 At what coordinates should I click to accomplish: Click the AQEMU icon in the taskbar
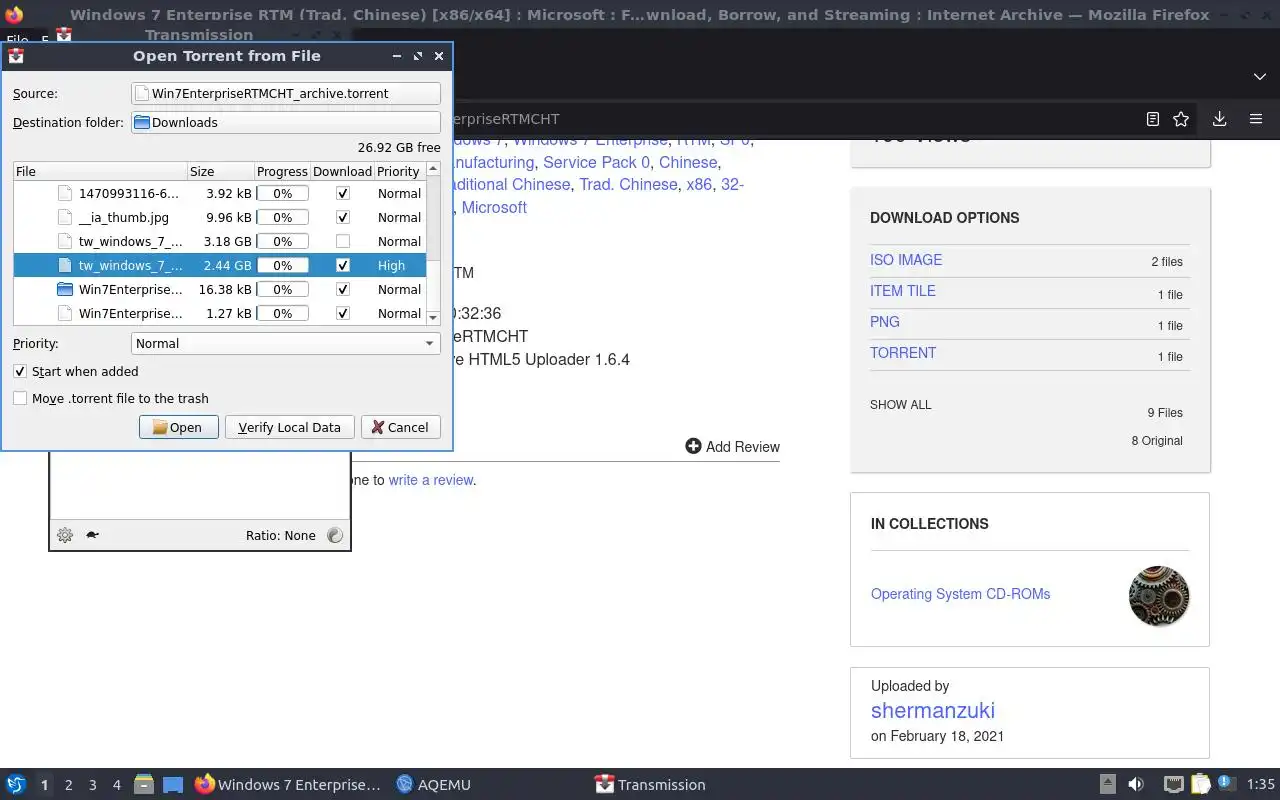[x=405, y=785]
